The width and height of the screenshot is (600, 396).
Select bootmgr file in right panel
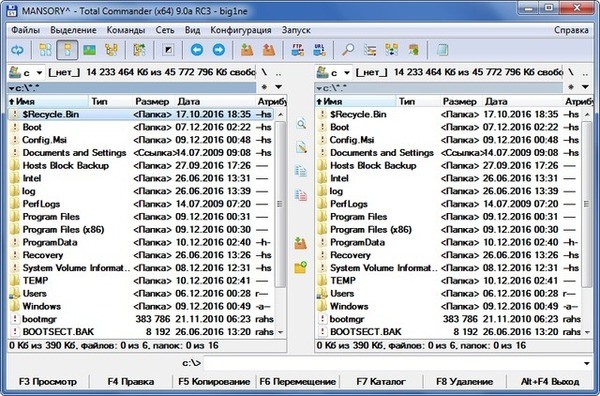[448, 319]
